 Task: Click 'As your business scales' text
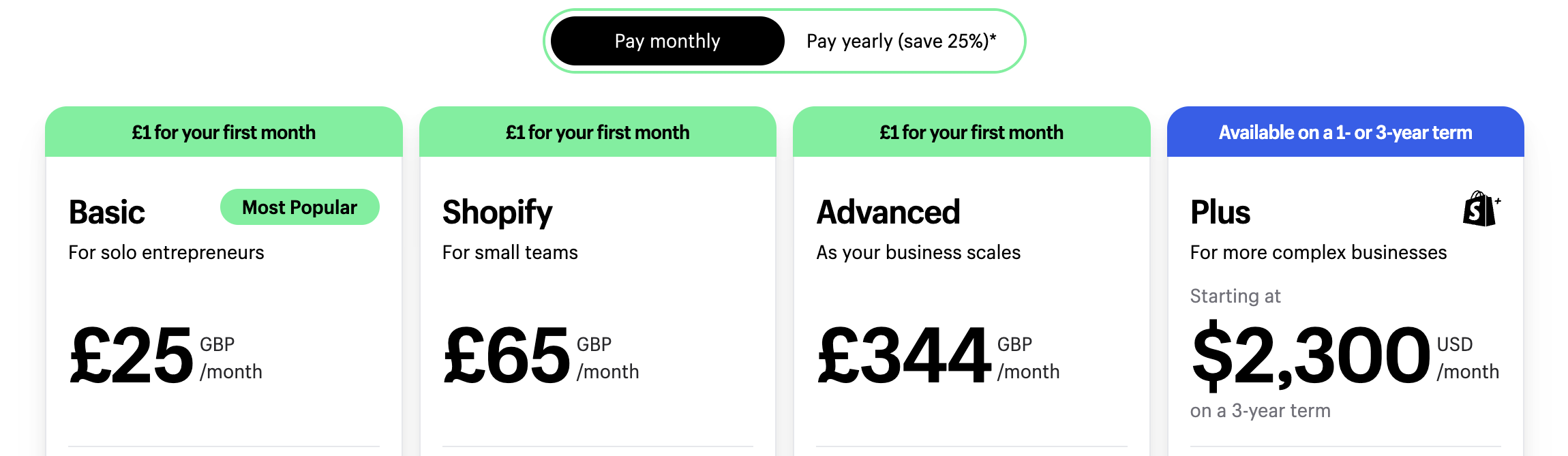click(x=918, y=253)
